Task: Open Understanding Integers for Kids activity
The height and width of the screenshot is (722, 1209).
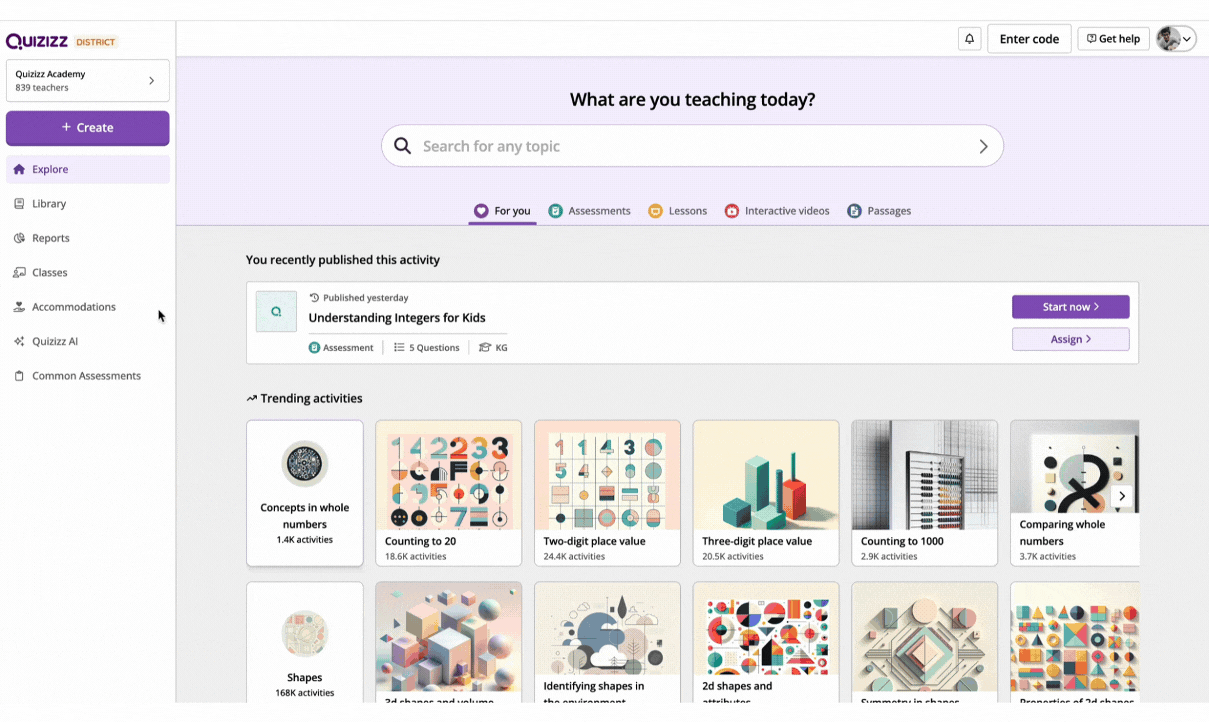Action: [397, 318]
